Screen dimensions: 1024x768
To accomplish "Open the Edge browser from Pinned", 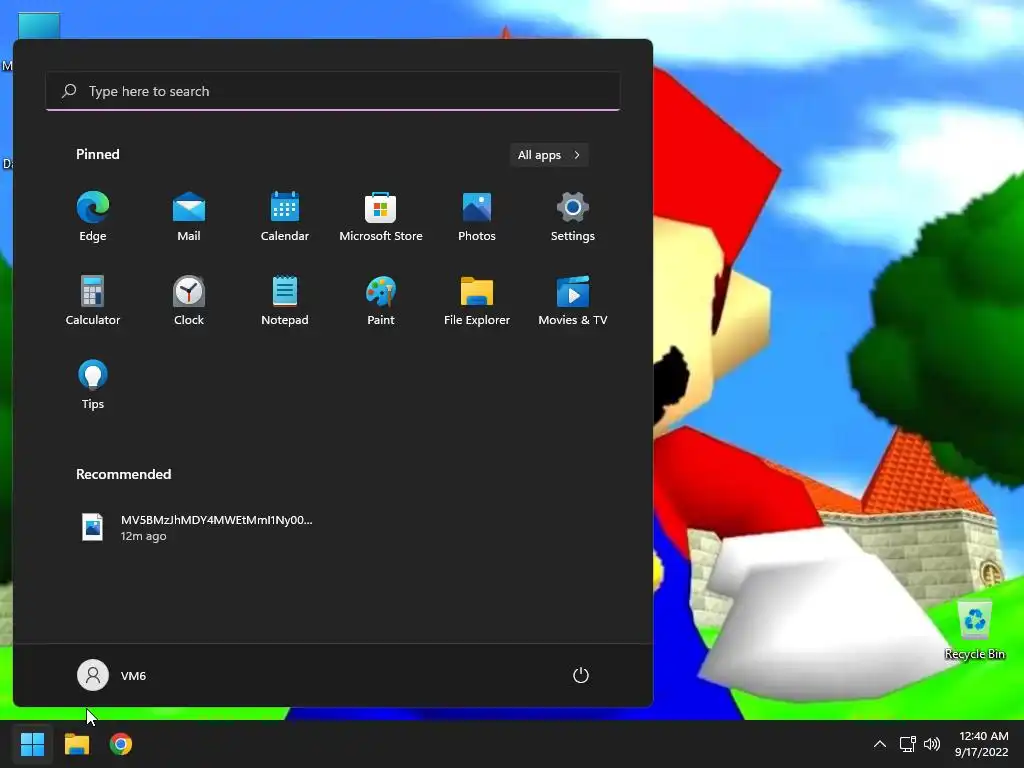I will 93,217.
